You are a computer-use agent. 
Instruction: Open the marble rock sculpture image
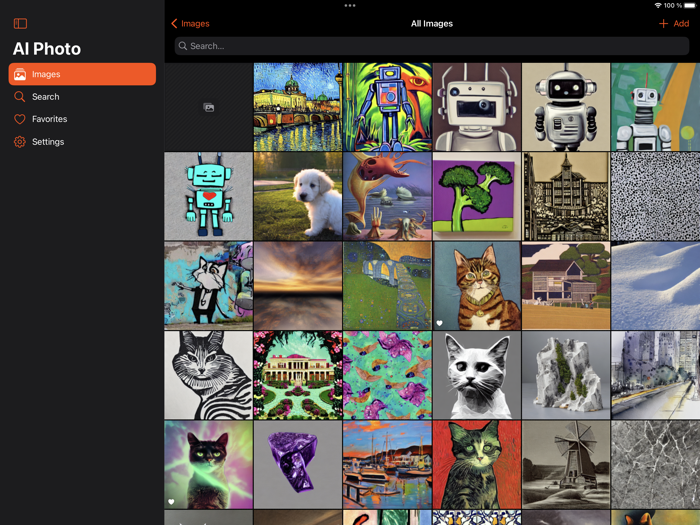(x=566, y=375)
